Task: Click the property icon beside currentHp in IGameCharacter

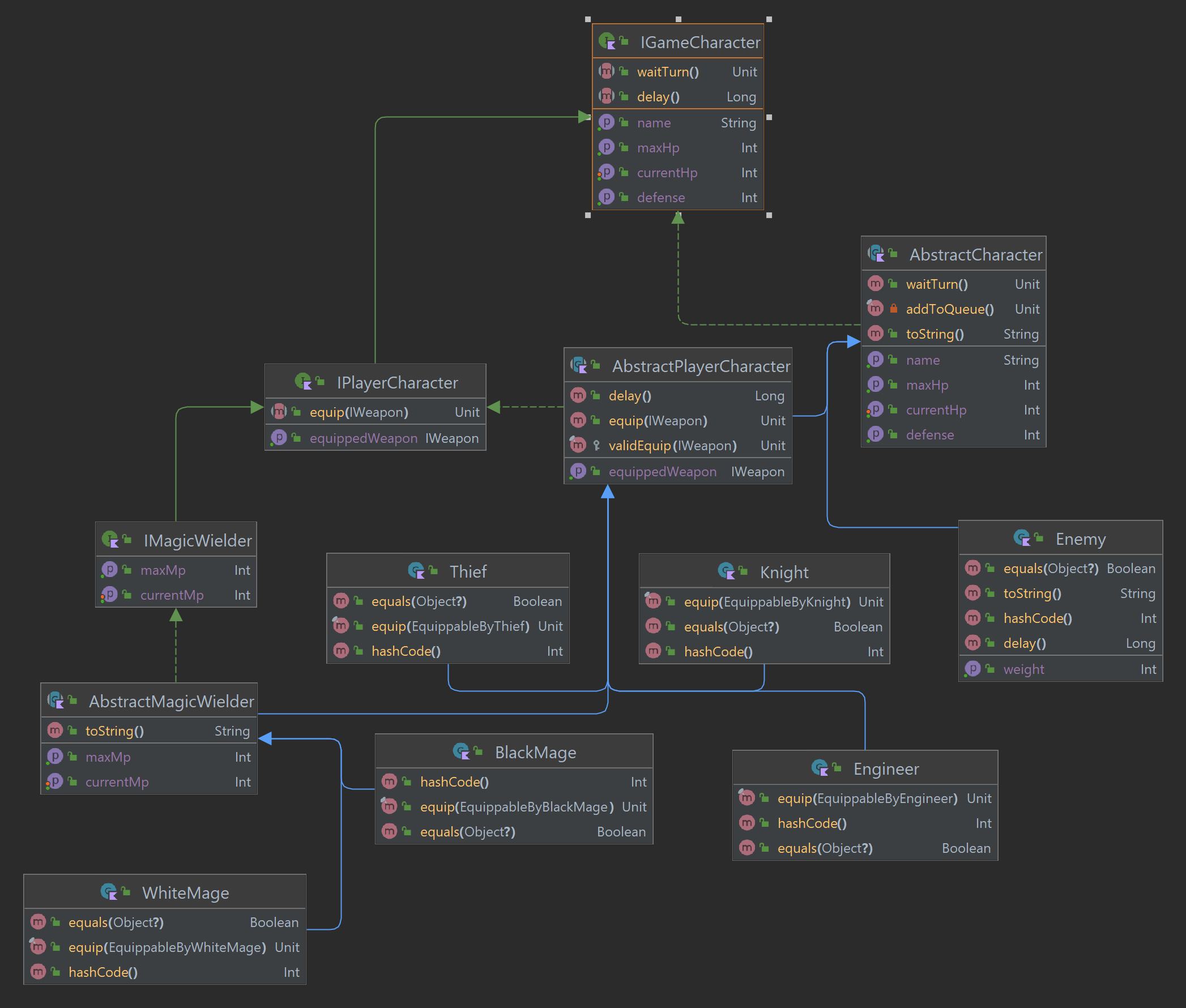Action: click(x=607, y=172)
